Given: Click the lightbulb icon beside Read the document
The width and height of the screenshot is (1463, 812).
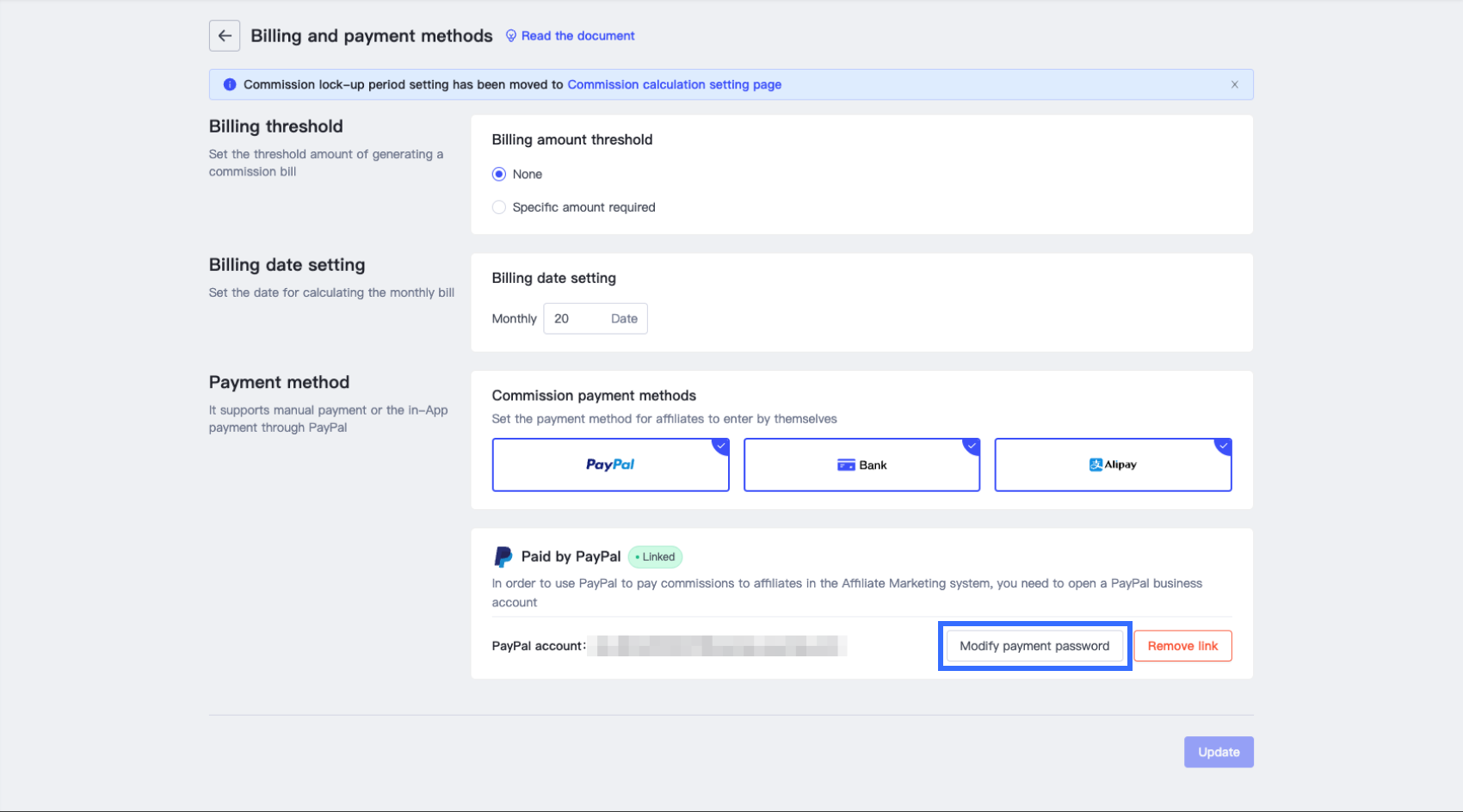Looking at the screenshot, I should pyautogui.click(x=511, y=36).
